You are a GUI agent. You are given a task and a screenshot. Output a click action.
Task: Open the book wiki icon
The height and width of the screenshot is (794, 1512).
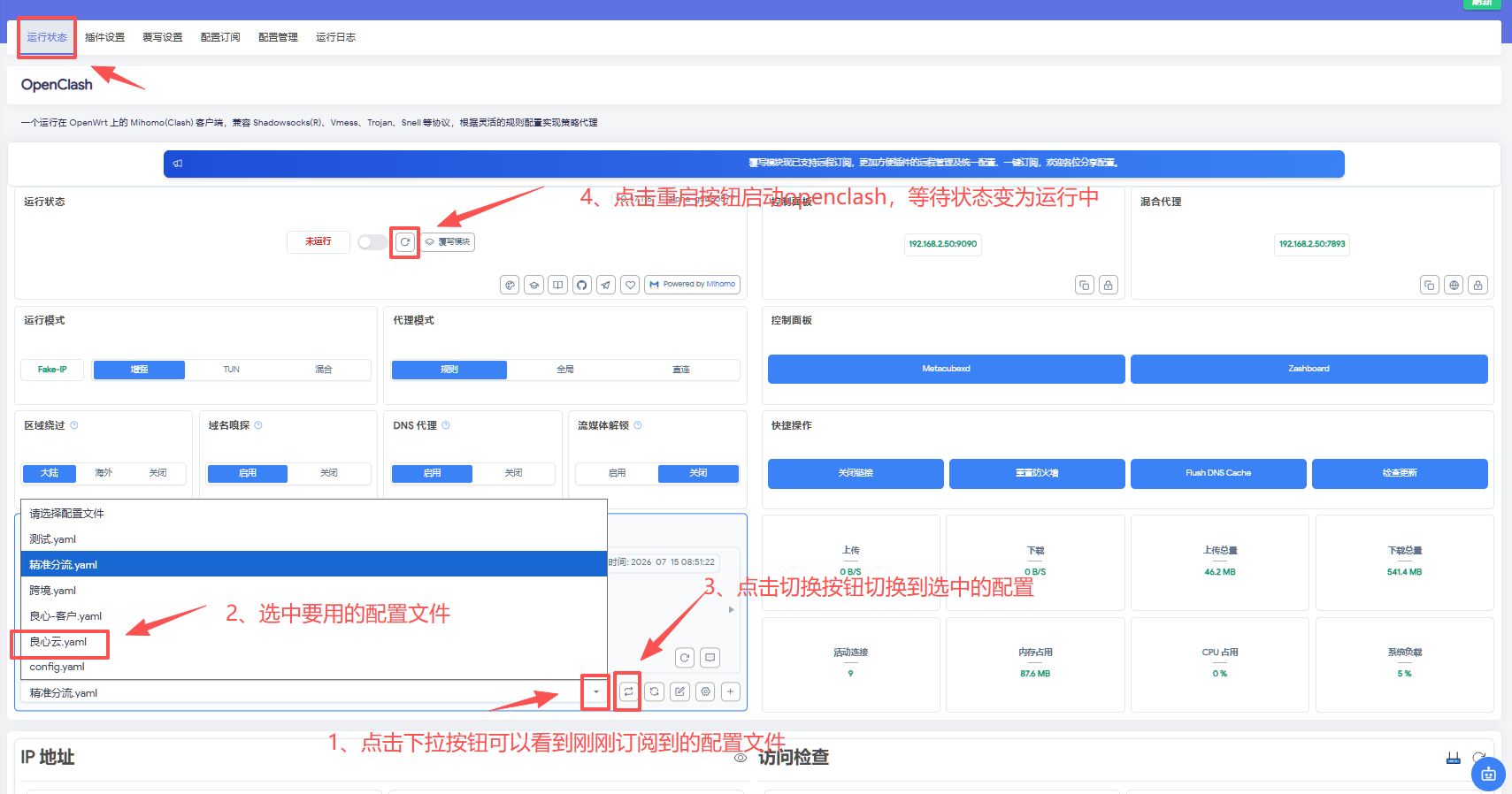[x=557, y=285]
